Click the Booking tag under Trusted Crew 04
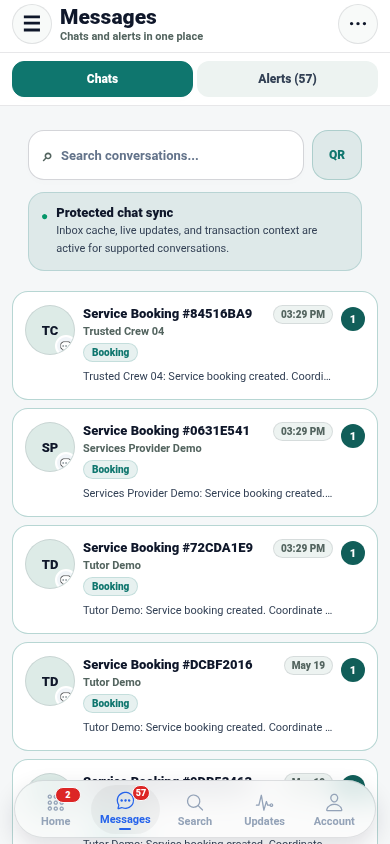This screenshot has height=844, width=390. tap(110, 353)
